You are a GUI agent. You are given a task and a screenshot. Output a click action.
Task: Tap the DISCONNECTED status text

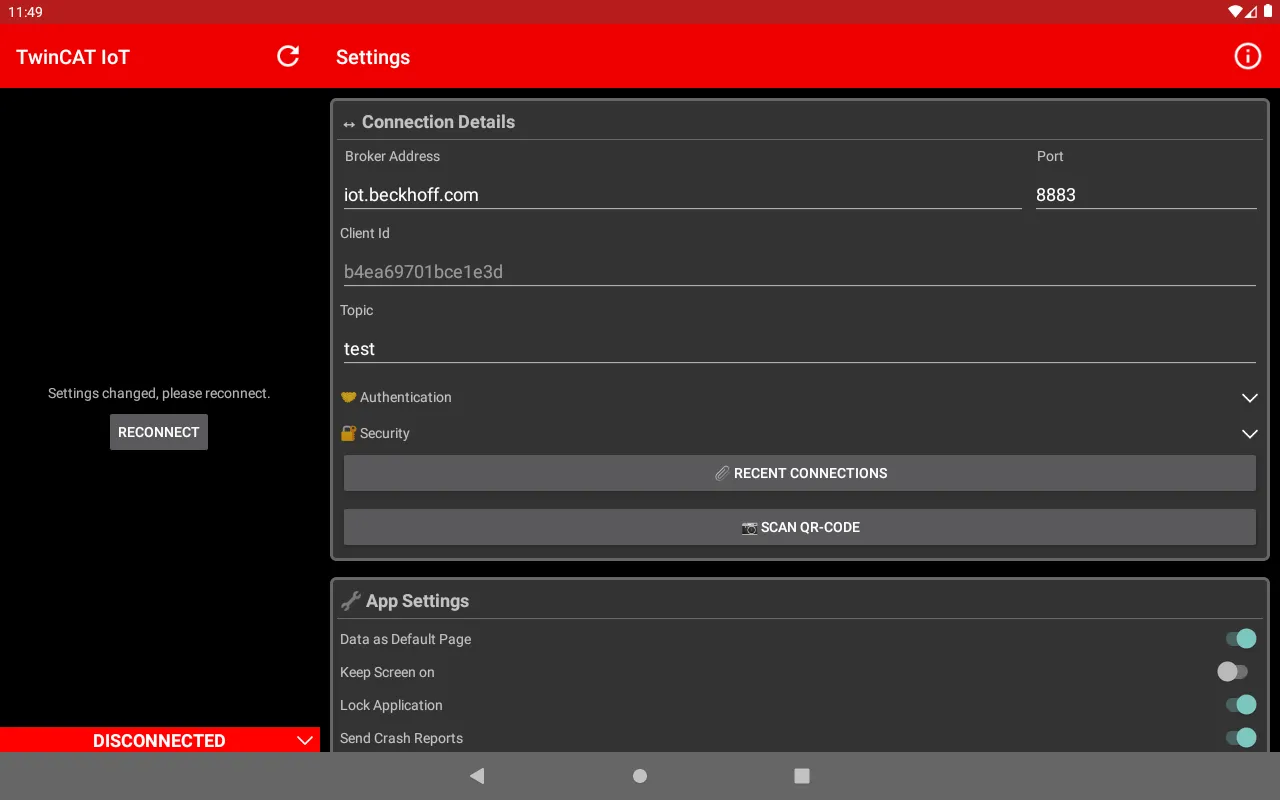pos(159,741)
